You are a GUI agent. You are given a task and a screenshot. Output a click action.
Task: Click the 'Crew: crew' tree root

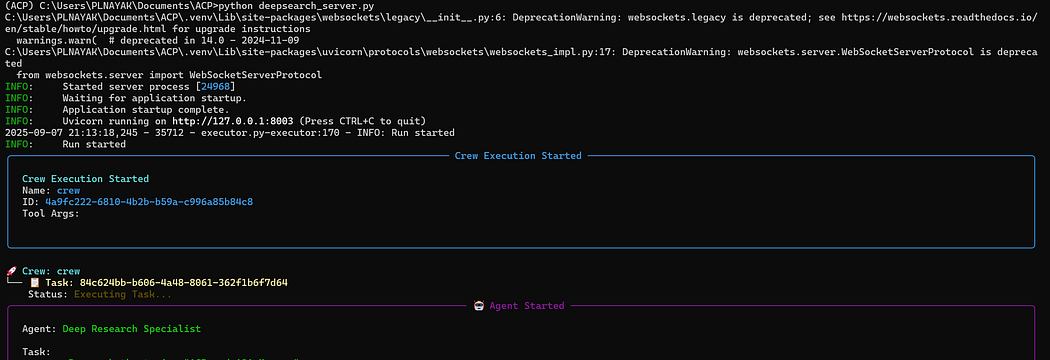[x=51, y=272]
